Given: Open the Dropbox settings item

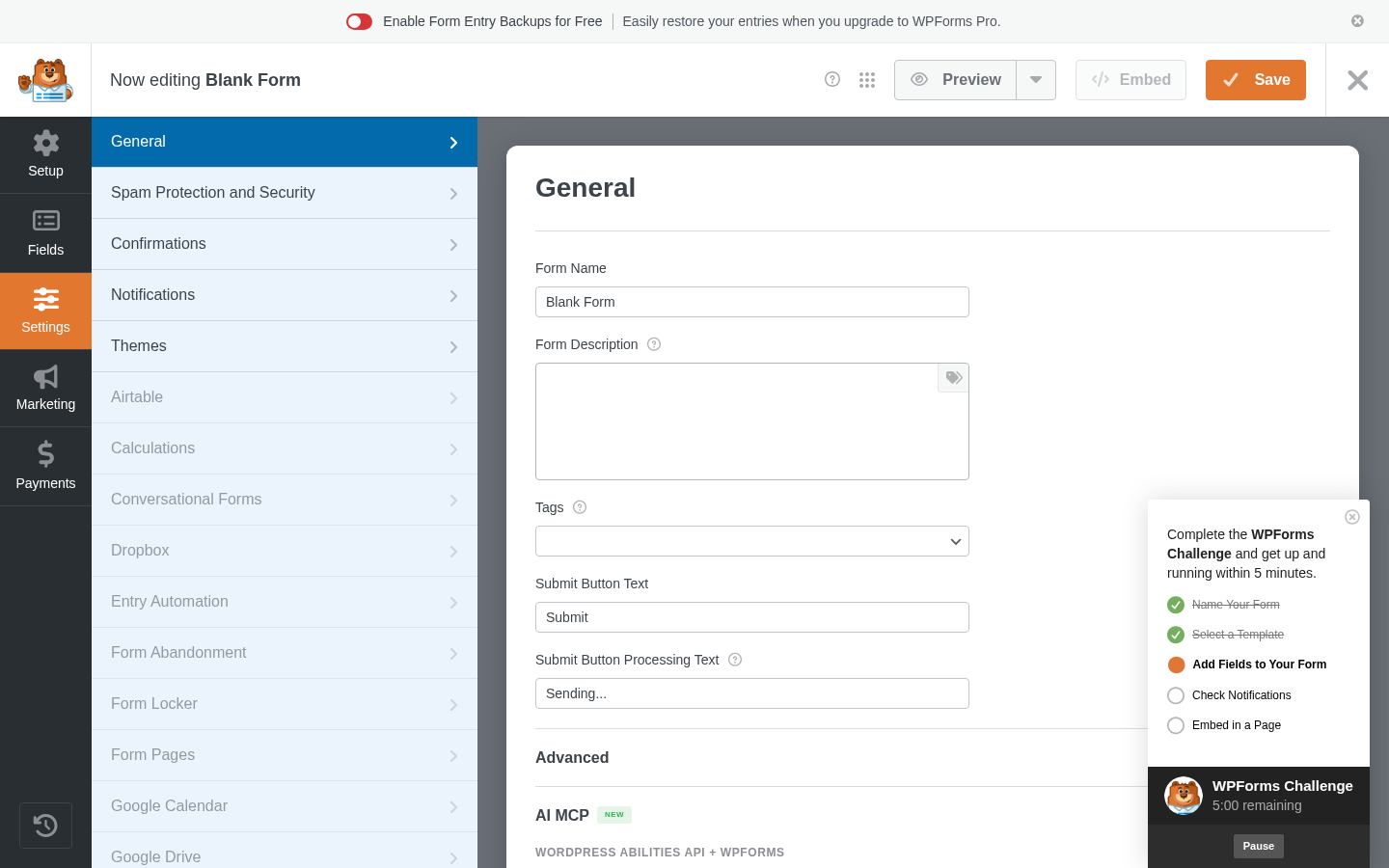Looking at the screenshot, I should click(285, 551).
